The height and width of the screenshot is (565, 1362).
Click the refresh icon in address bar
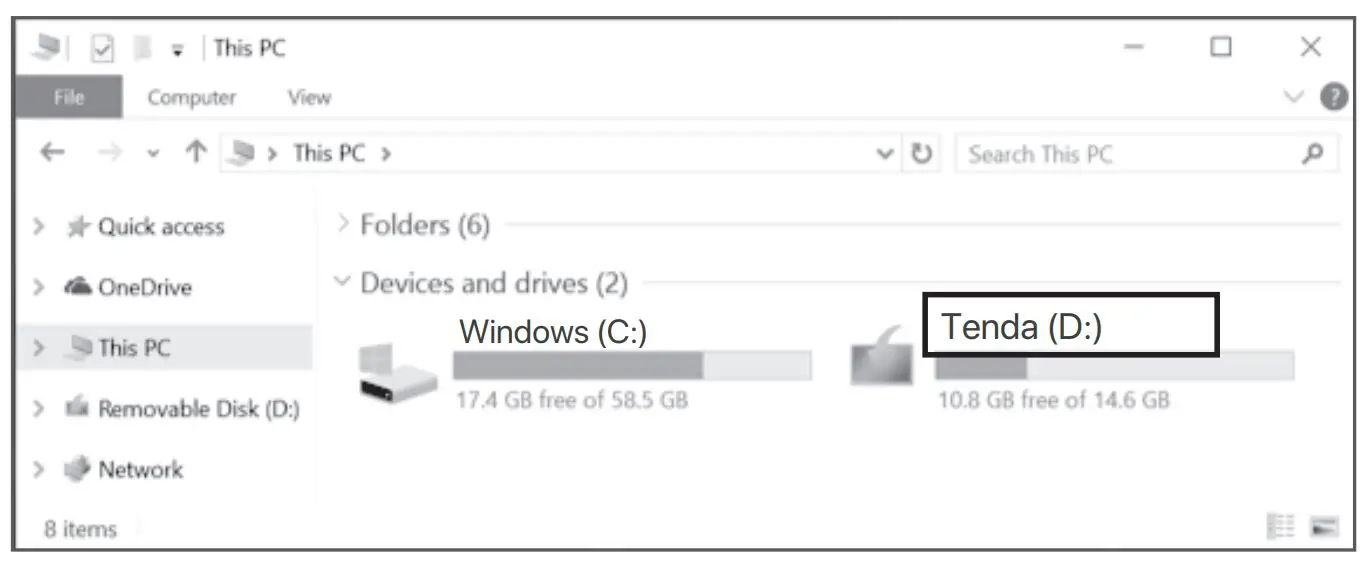[x=921, y=155]
